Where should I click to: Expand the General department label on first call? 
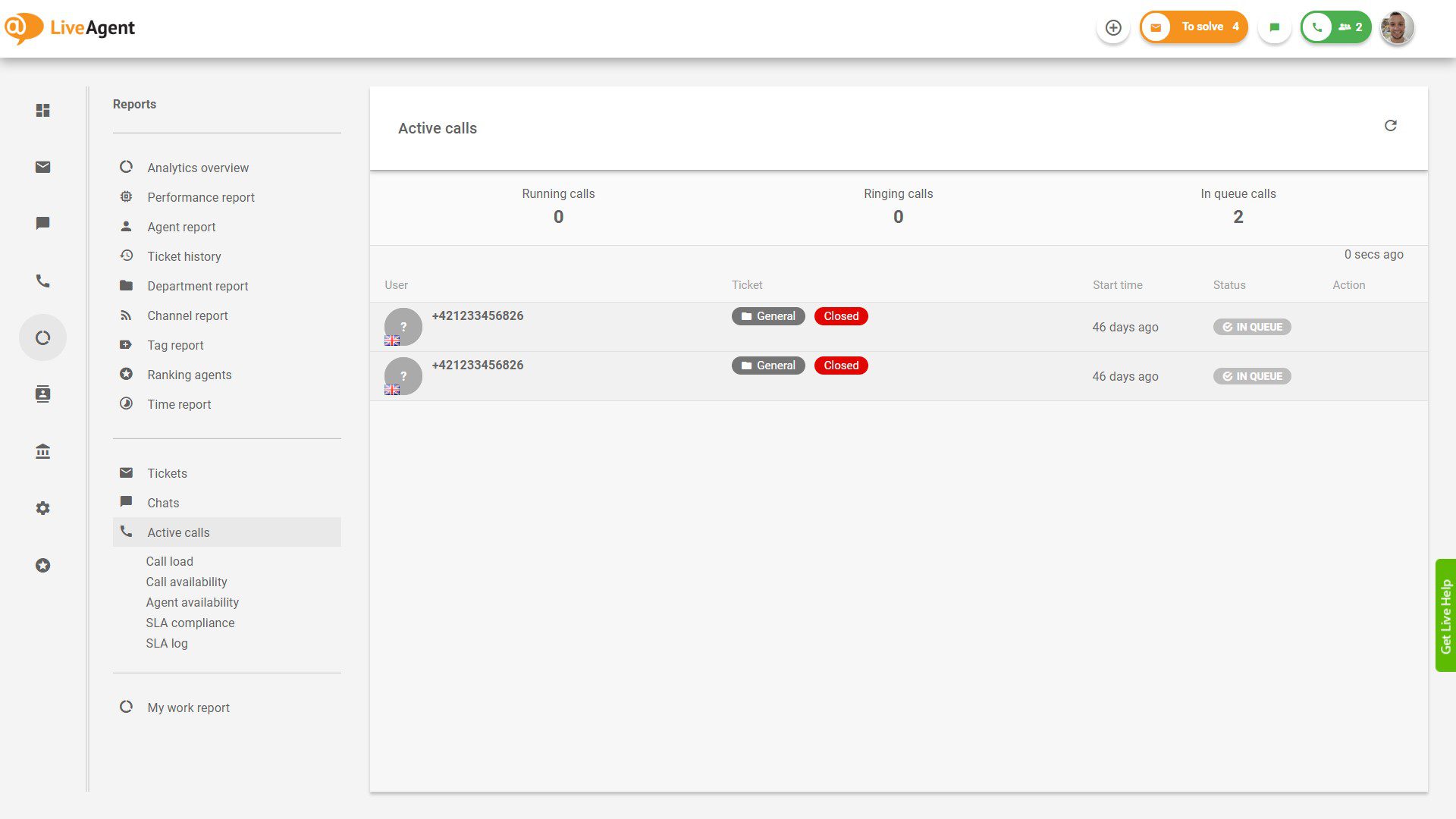pyautogui.click(x=767, y=315)
